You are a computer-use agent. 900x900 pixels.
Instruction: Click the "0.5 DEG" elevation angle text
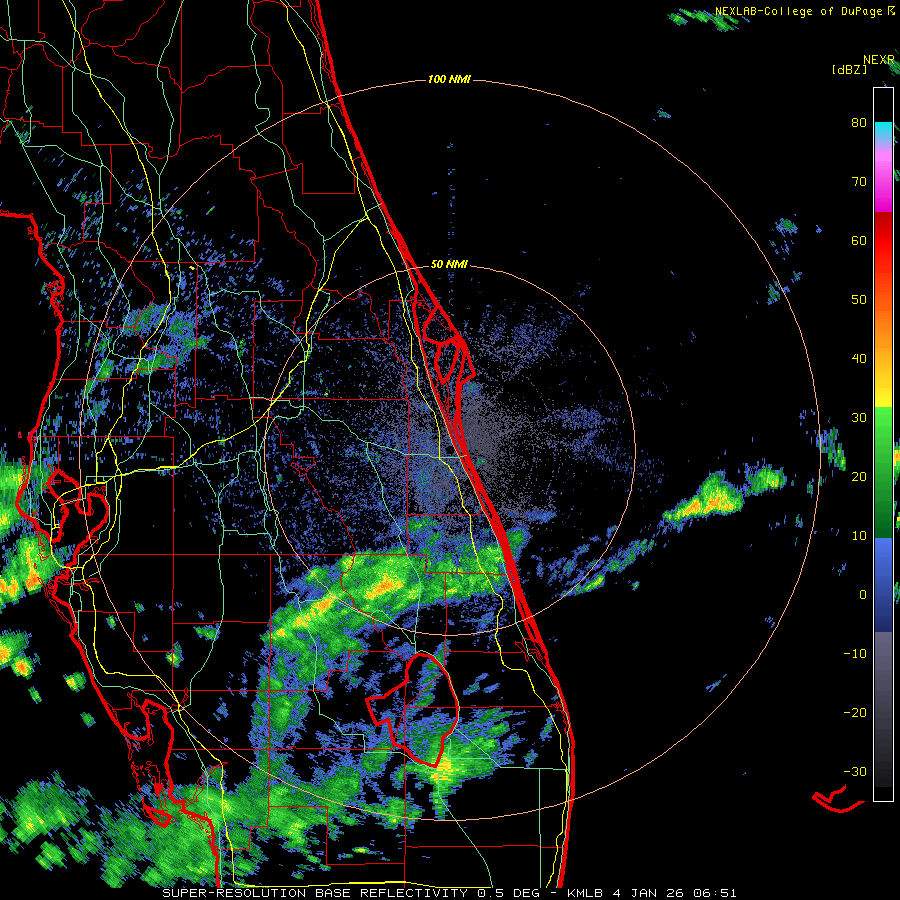point(508,893)
